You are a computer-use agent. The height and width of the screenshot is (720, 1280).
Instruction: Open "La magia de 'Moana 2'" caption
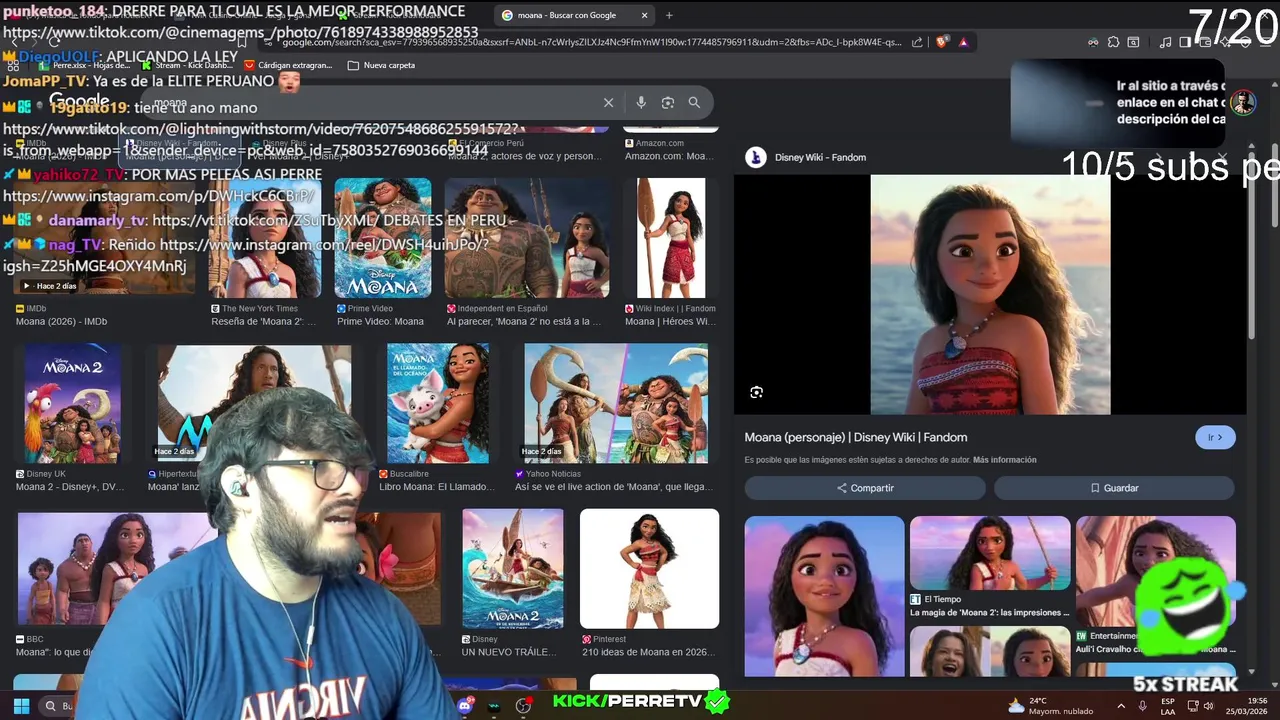(x=989, y=612)
